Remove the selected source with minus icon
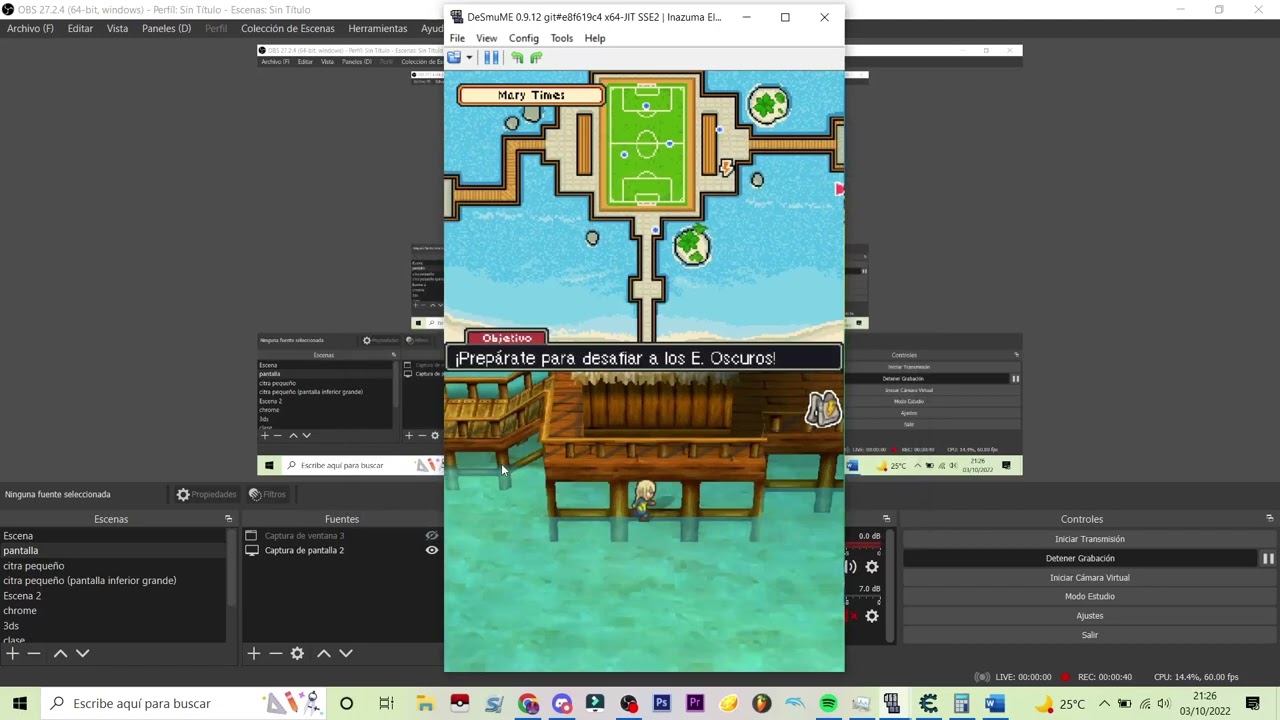The image size is (1280, 720). (276, 653)
